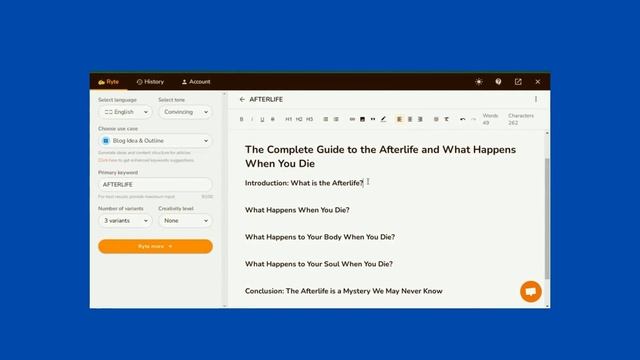The width and height of the screenshot is (640, 360).
Task: Switch to the Account tab
Action: click(x=196, y=82)
